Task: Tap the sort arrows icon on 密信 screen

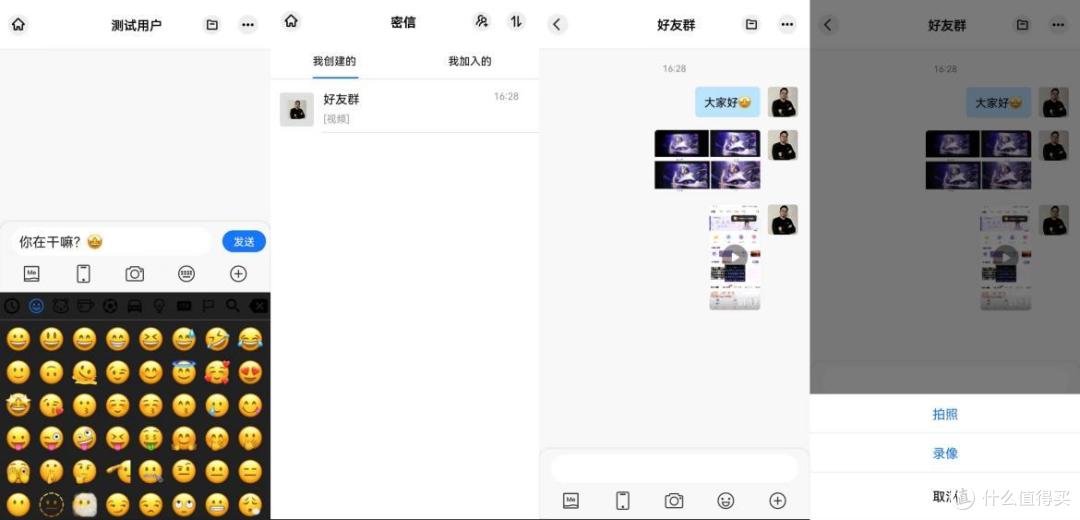Action: pos(516,21)
